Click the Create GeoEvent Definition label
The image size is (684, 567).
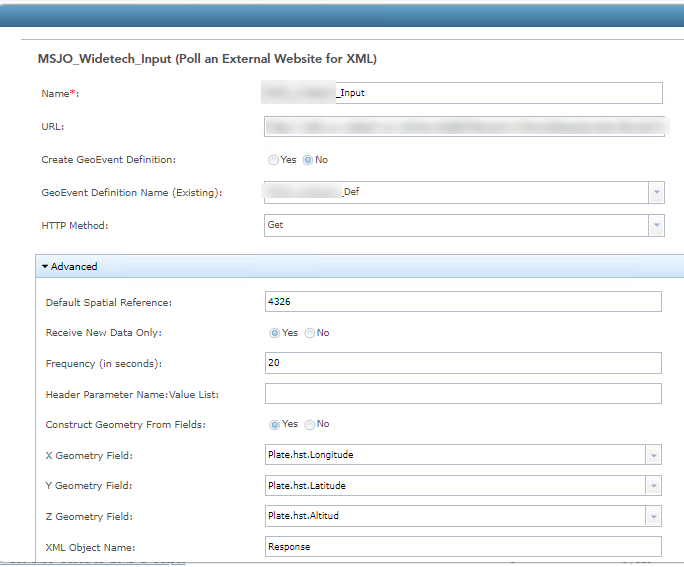click(109, 160)
